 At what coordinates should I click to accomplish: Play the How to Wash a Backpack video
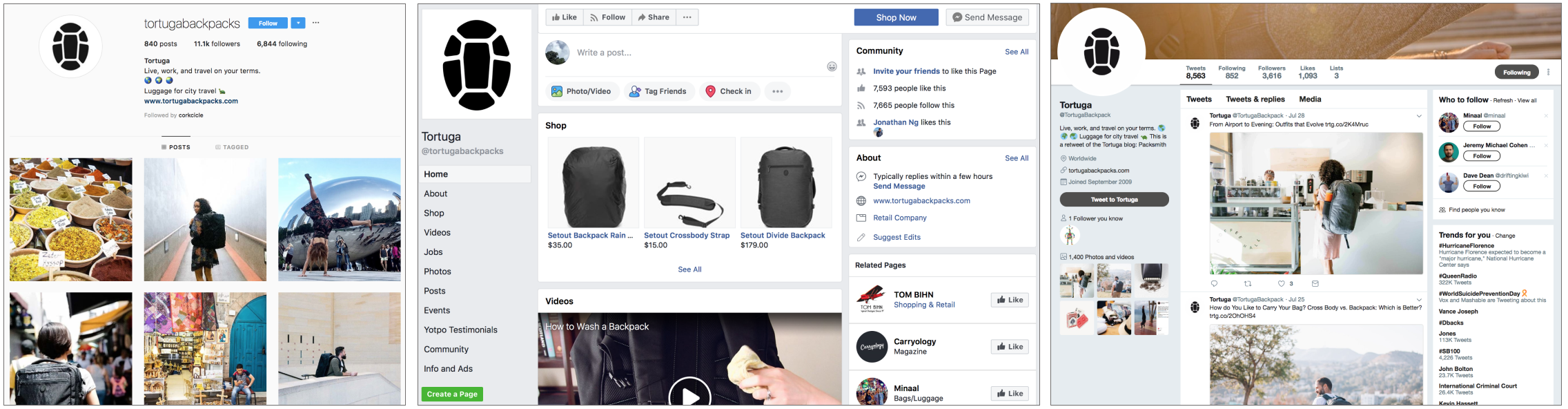(689, 394)
